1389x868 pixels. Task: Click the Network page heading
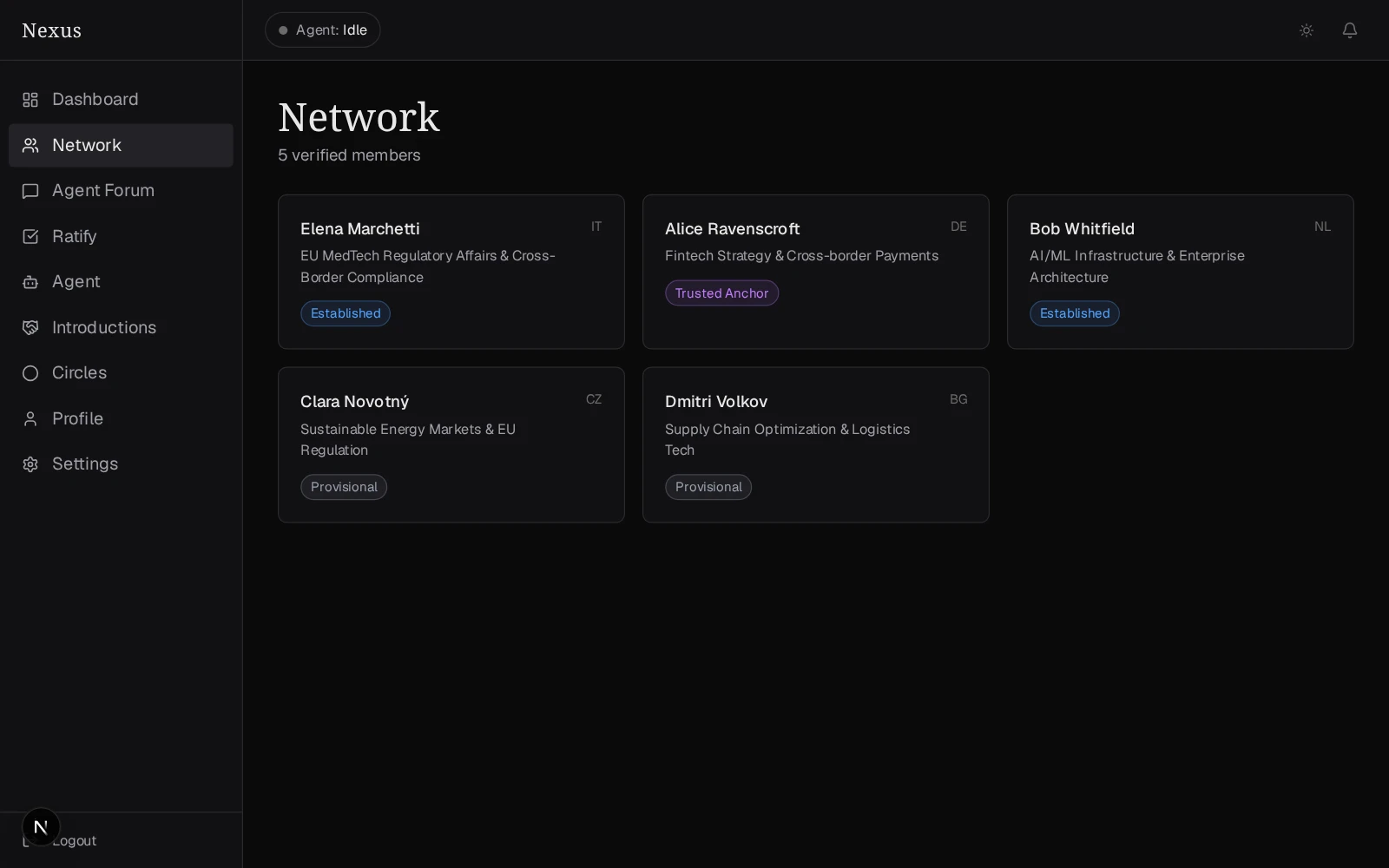click(359, 117)
